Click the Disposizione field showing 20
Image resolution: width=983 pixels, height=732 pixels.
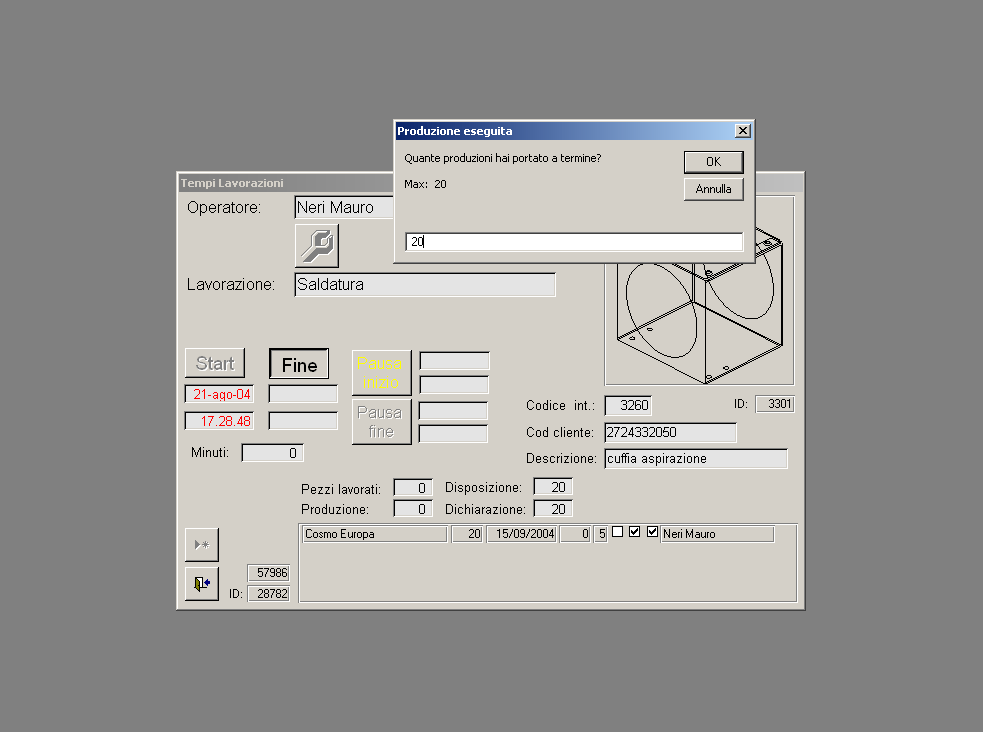[553, 487]
